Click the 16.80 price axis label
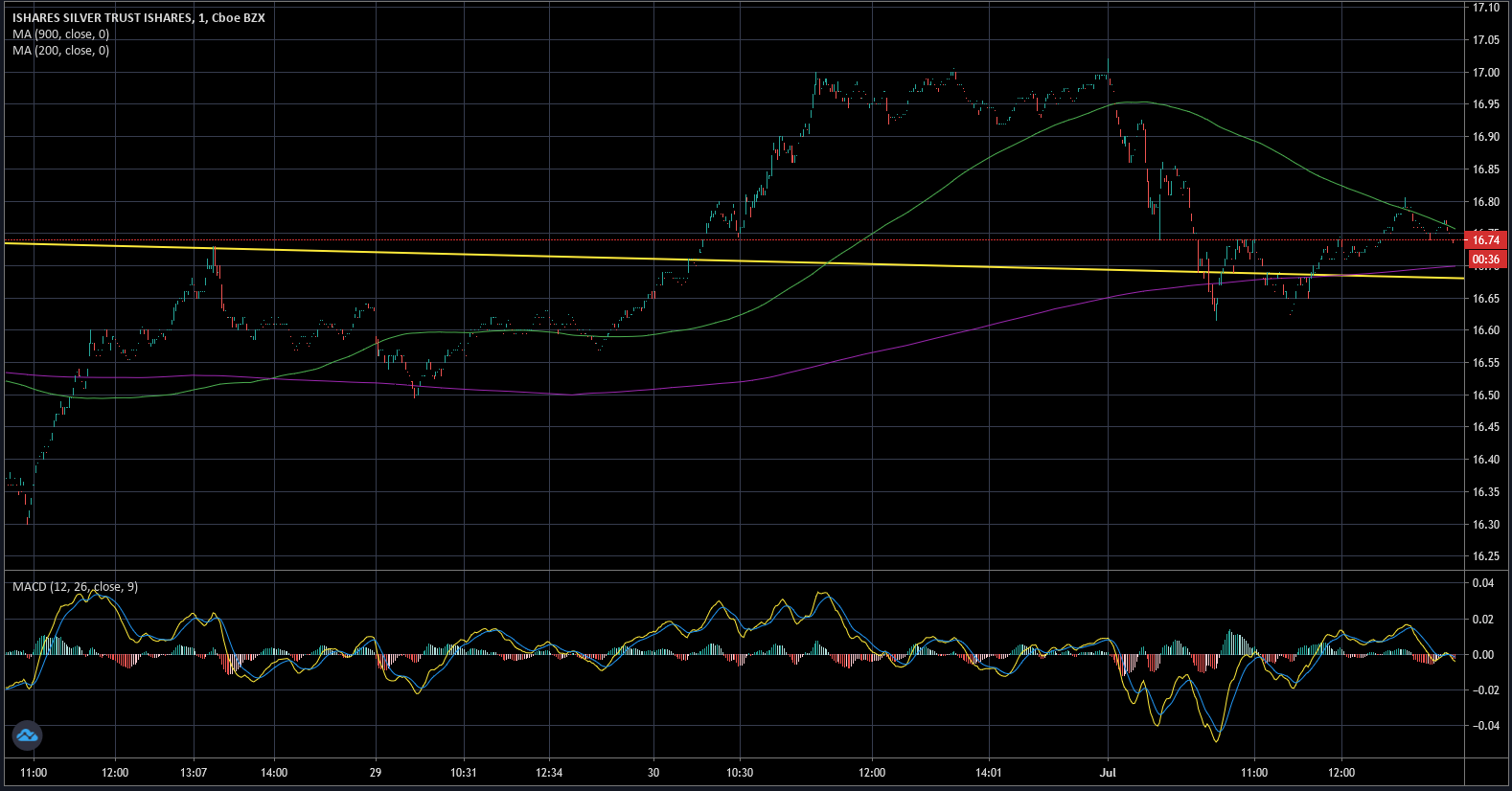 pos(1486,202)
